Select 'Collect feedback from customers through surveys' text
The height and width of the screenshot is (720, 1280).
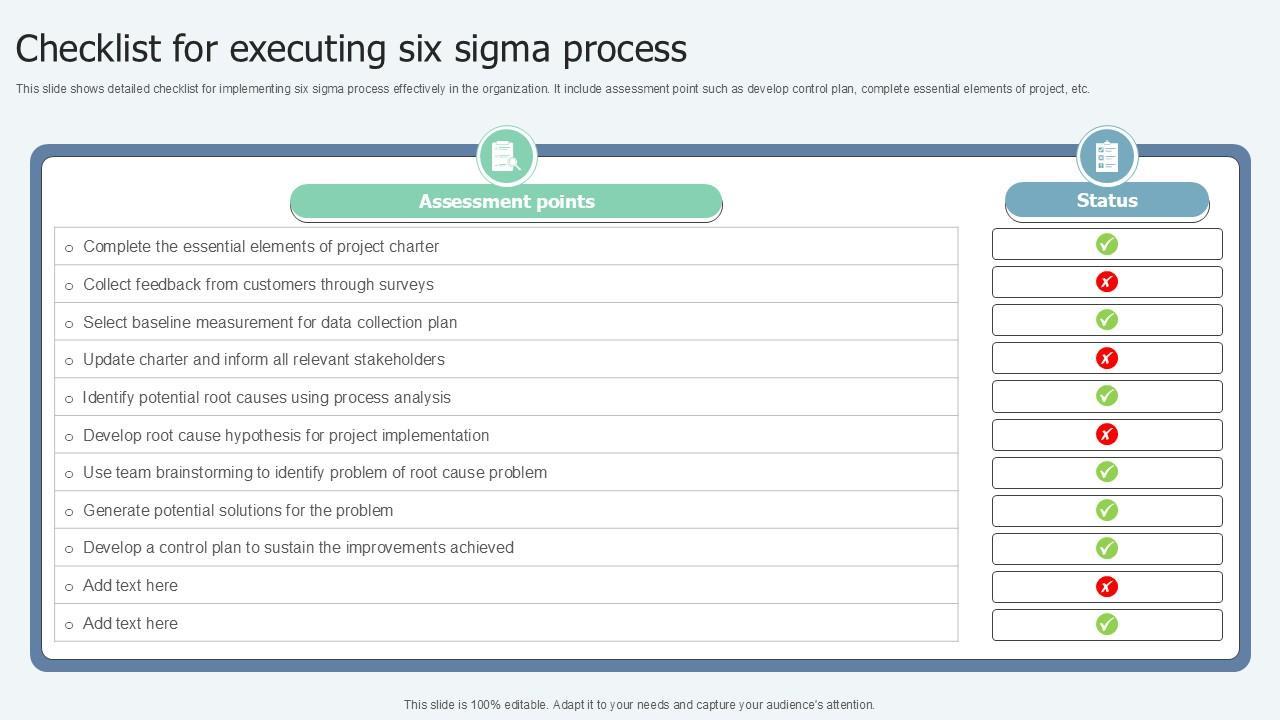pos(258,285)
